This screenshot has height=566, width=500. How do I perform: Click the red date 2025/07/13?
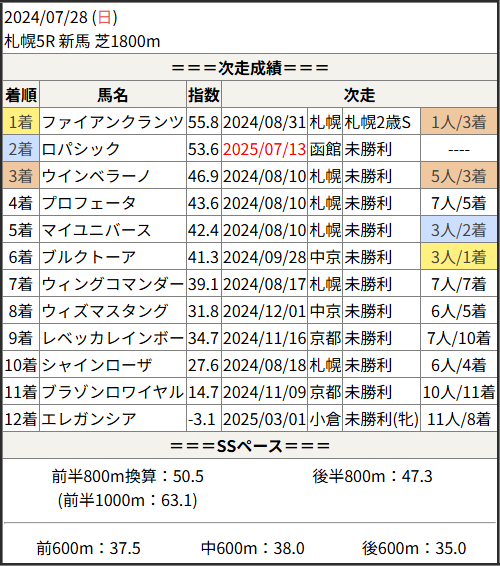click(264, 149)
